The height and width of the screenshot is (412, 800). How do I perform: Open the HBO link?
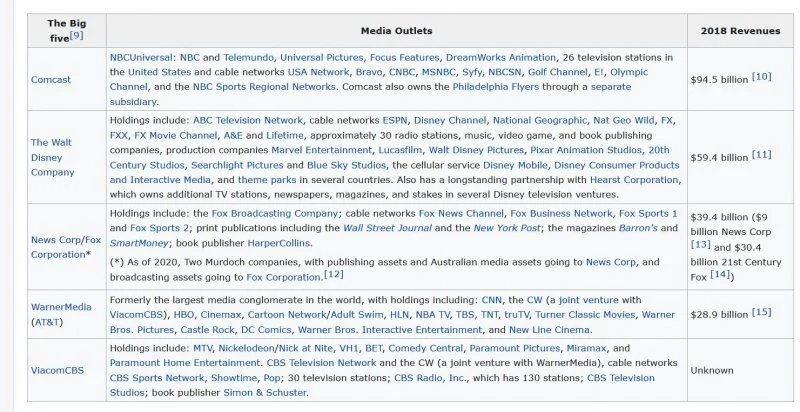[x=184, y=315]
